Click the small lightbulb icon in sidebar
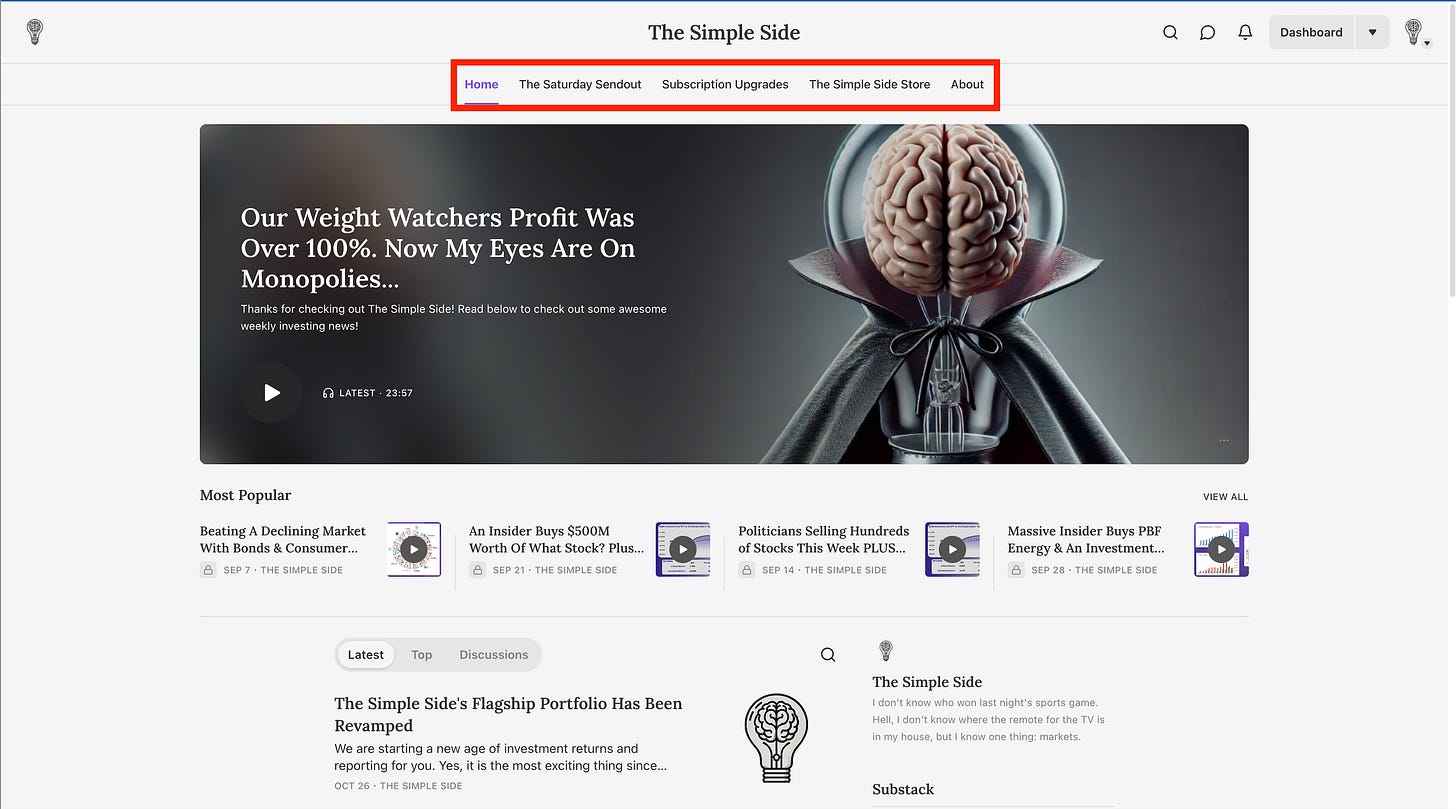Viewport: 1456px width, 809px height. (885, 651)
